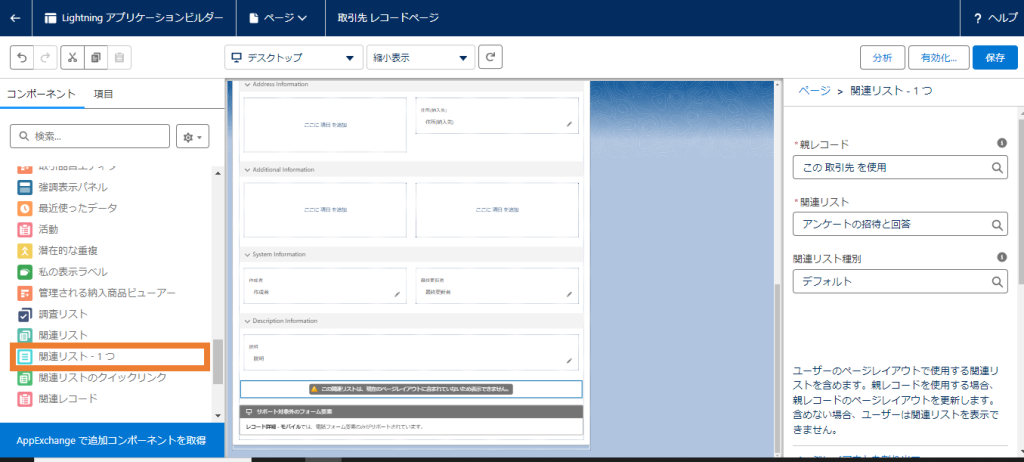Click the search icon in 親レコード field
The height and width of the screenshot is (462, 1024).
(x=997, y=168)
